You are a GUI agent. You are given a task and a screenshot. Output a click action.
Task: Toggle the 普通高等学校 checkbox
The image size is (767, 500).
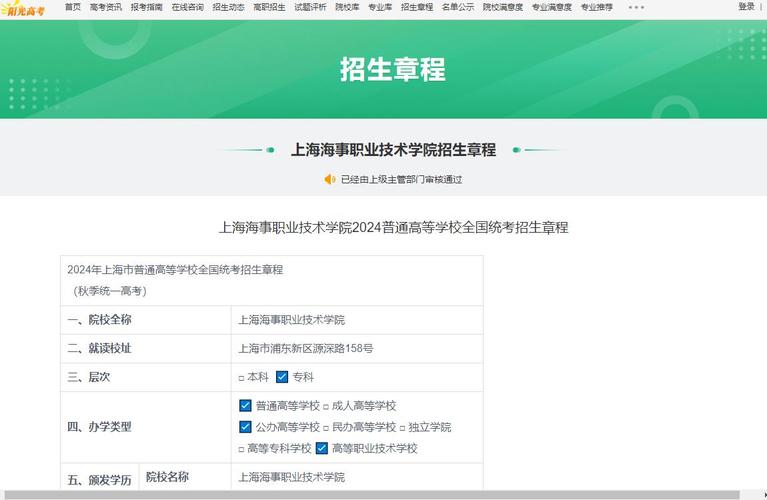pyautogui.click(x=245, y=406)
